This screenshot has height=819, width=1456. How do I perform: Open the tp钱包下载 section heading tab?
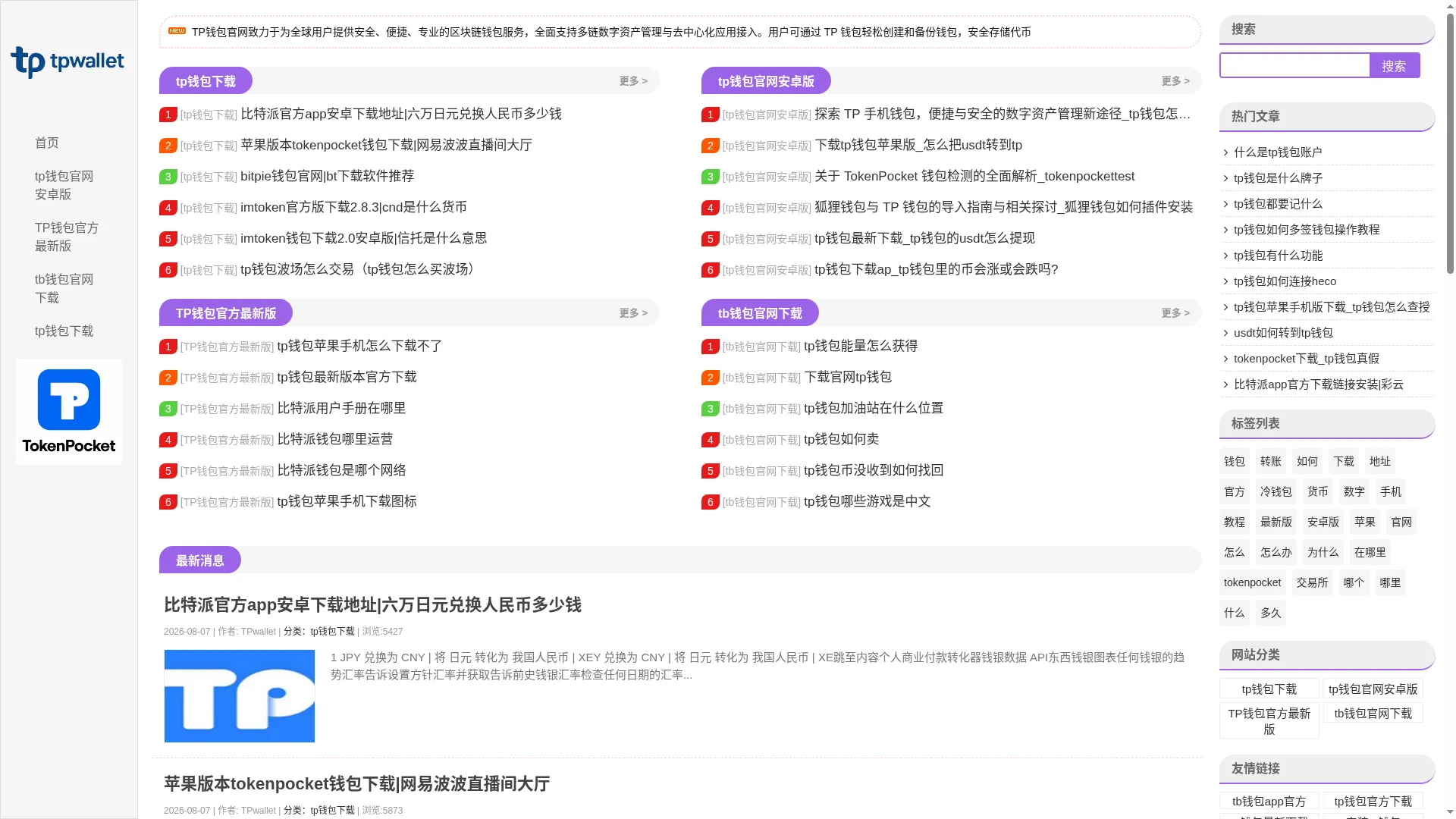206,81
